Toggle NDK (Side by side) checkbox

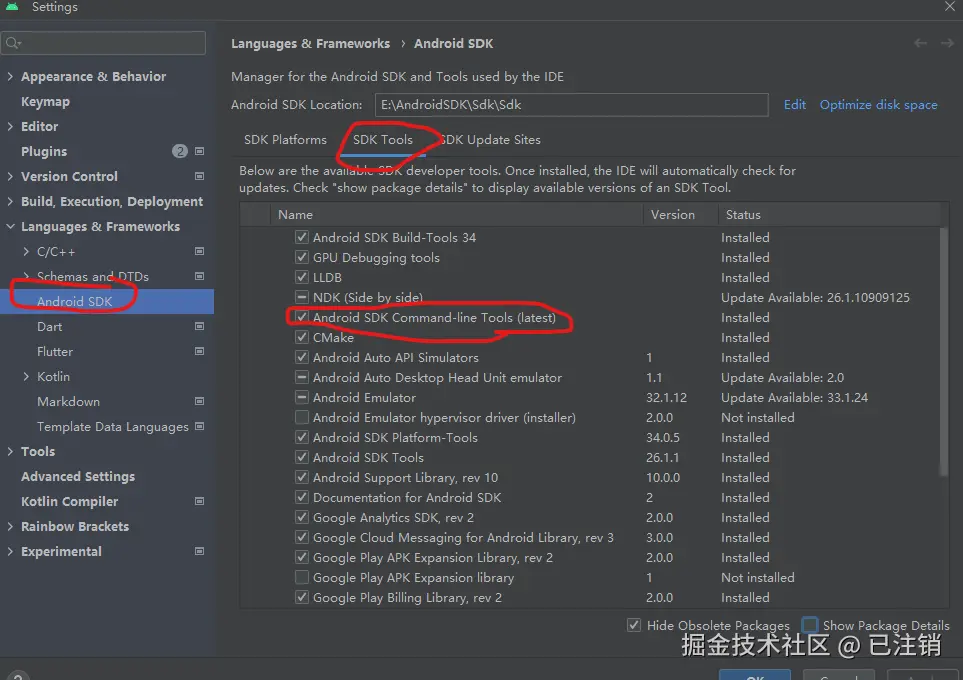302,297
